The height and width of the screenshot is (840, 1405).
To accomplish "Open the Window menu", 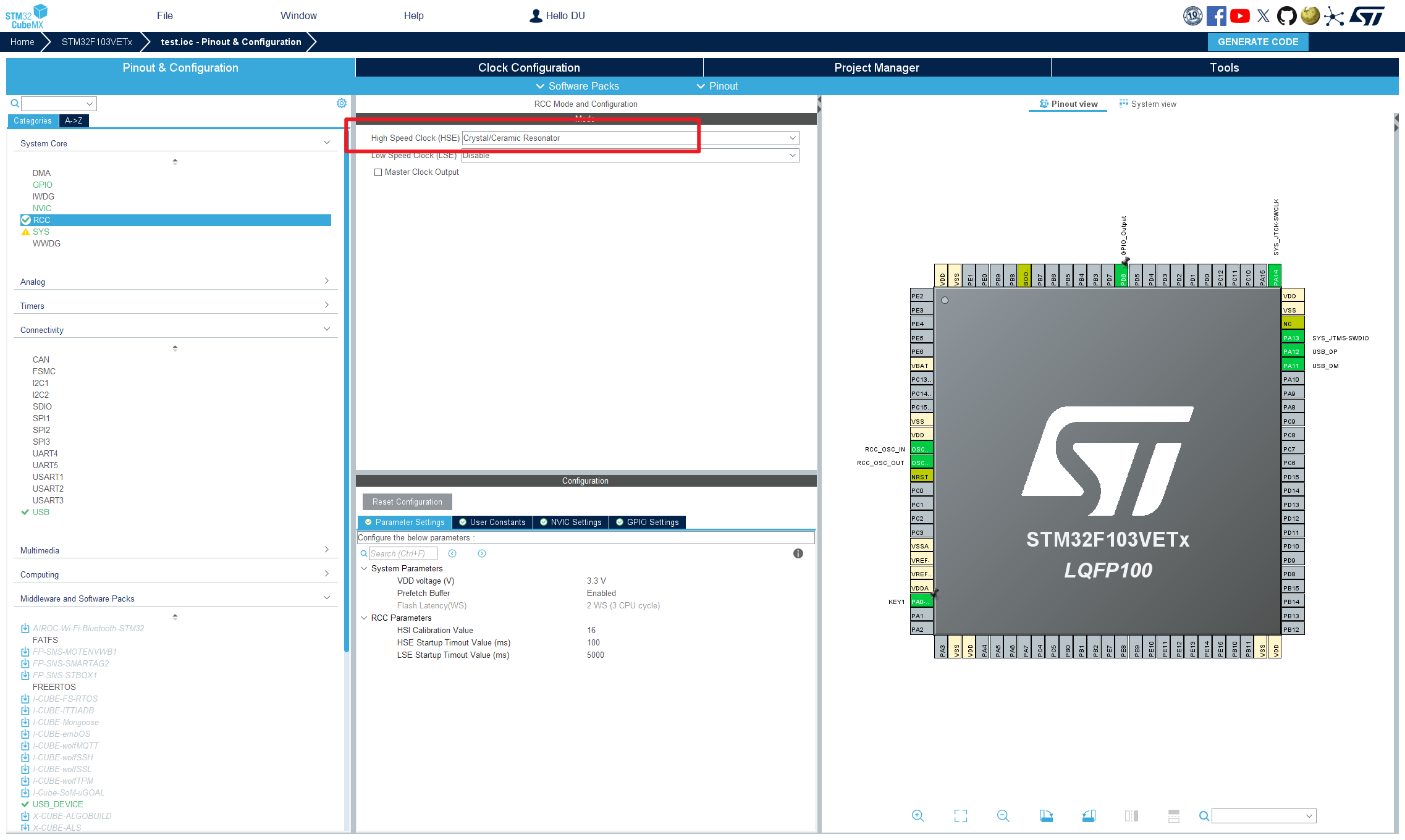I will point(299,15).
